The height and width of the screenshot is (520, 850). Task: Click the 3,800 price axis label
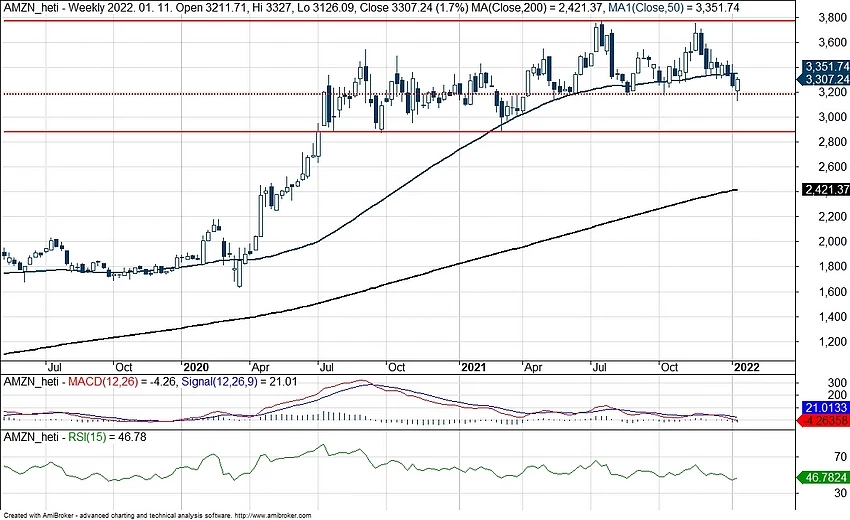(832, 18)
